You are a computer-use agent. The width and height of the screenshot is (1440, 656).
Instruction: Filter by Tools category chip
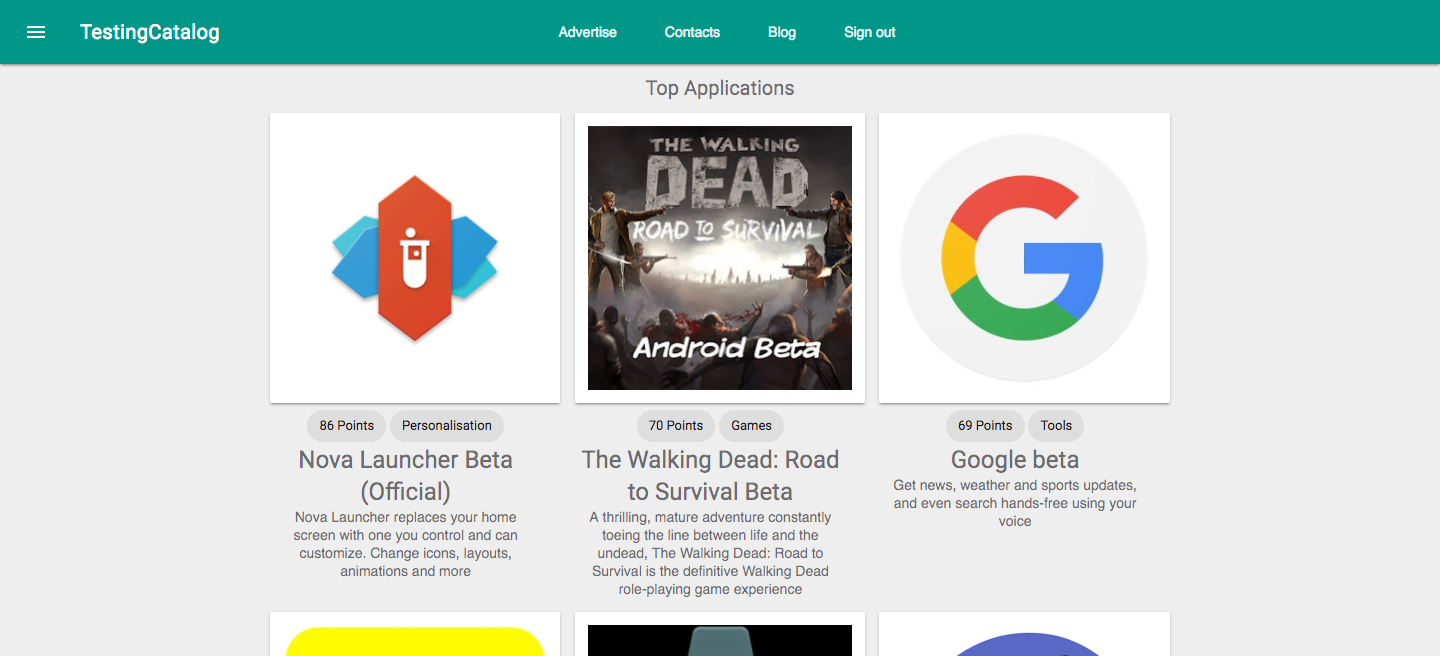pos(1056,425)
